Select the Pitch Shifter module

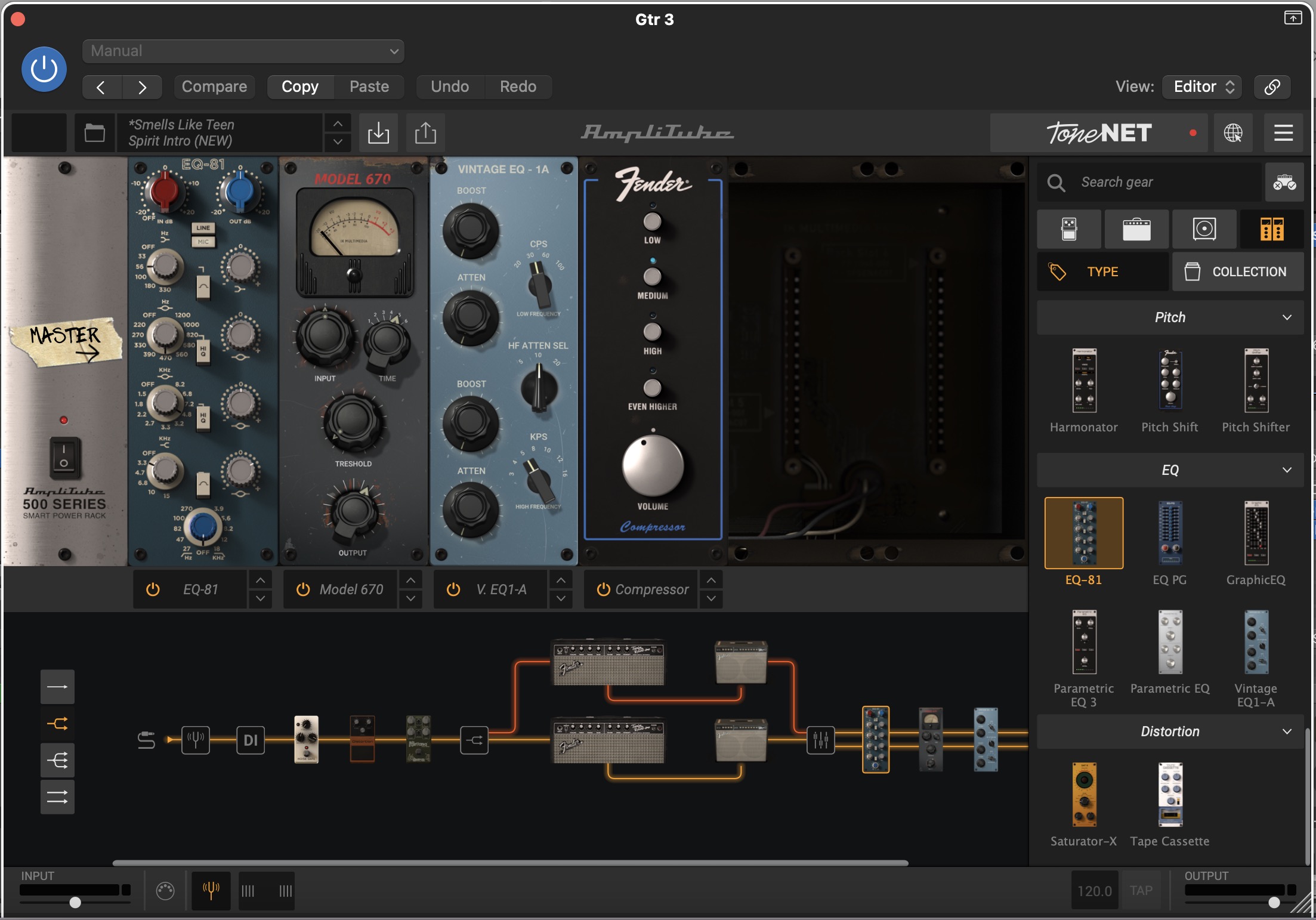coord(1256,390)
